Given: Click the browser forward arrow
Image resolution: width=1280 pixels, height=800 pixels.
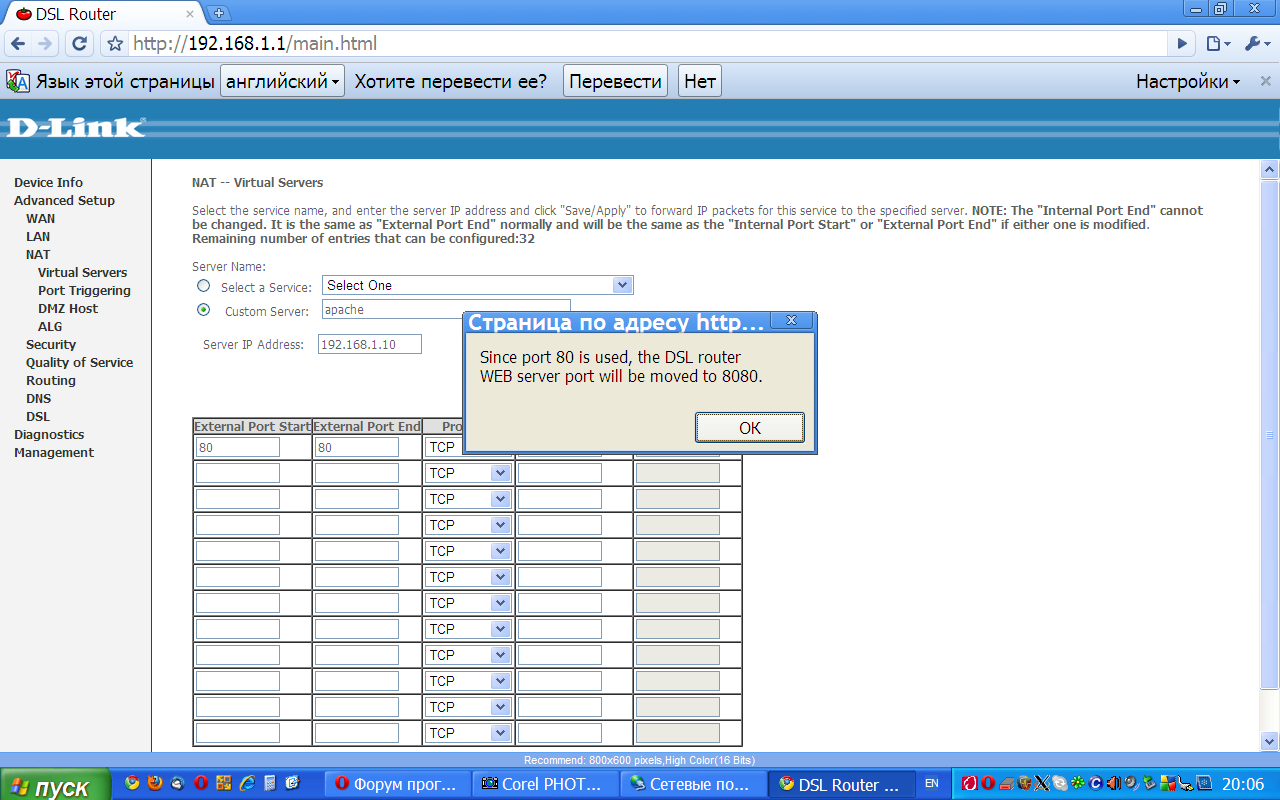Looking at the screenshot, I should click(46, 44).
